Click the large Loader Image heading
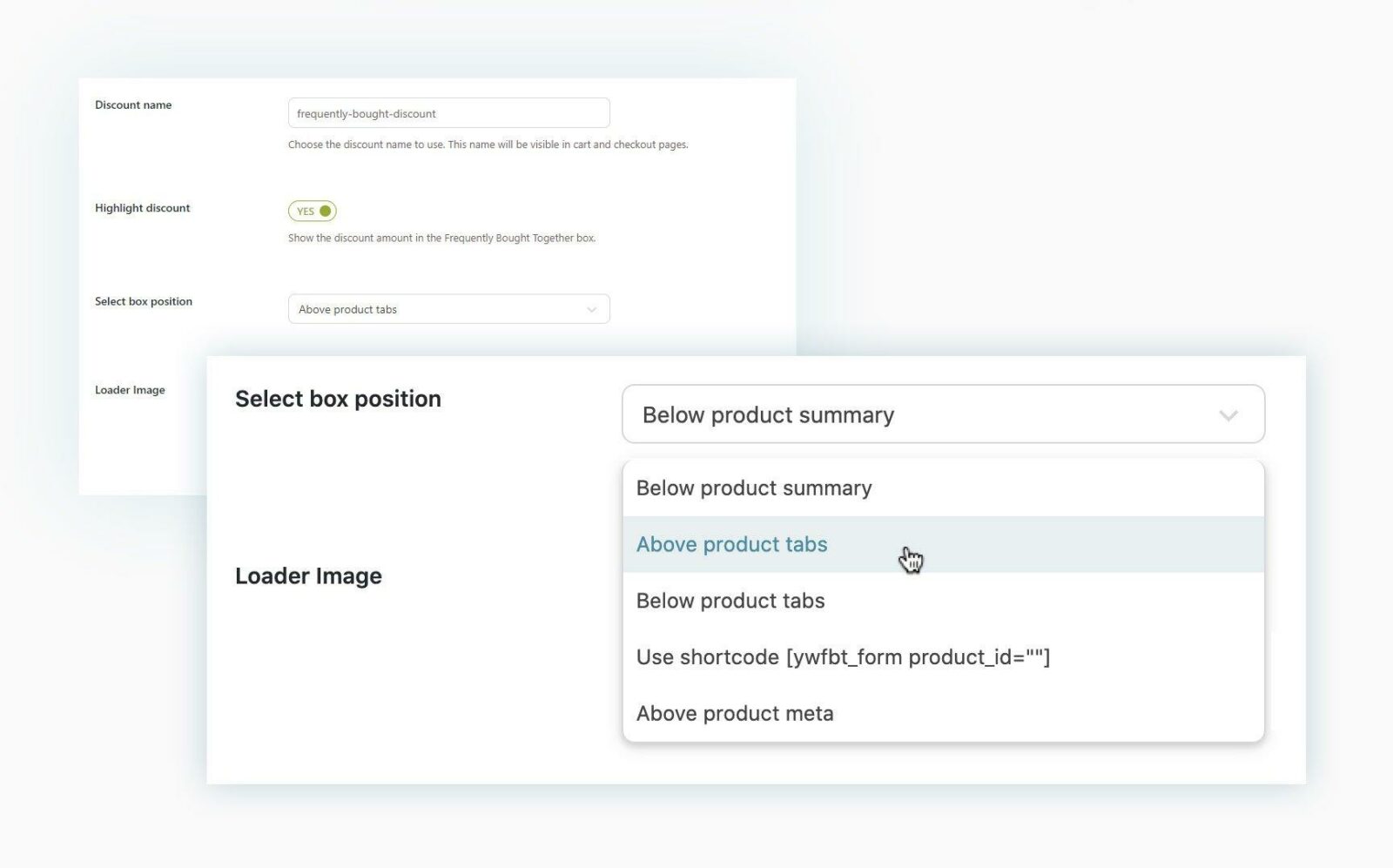Viewport: 1393px width, 868px height. click(x=308, y=575)
